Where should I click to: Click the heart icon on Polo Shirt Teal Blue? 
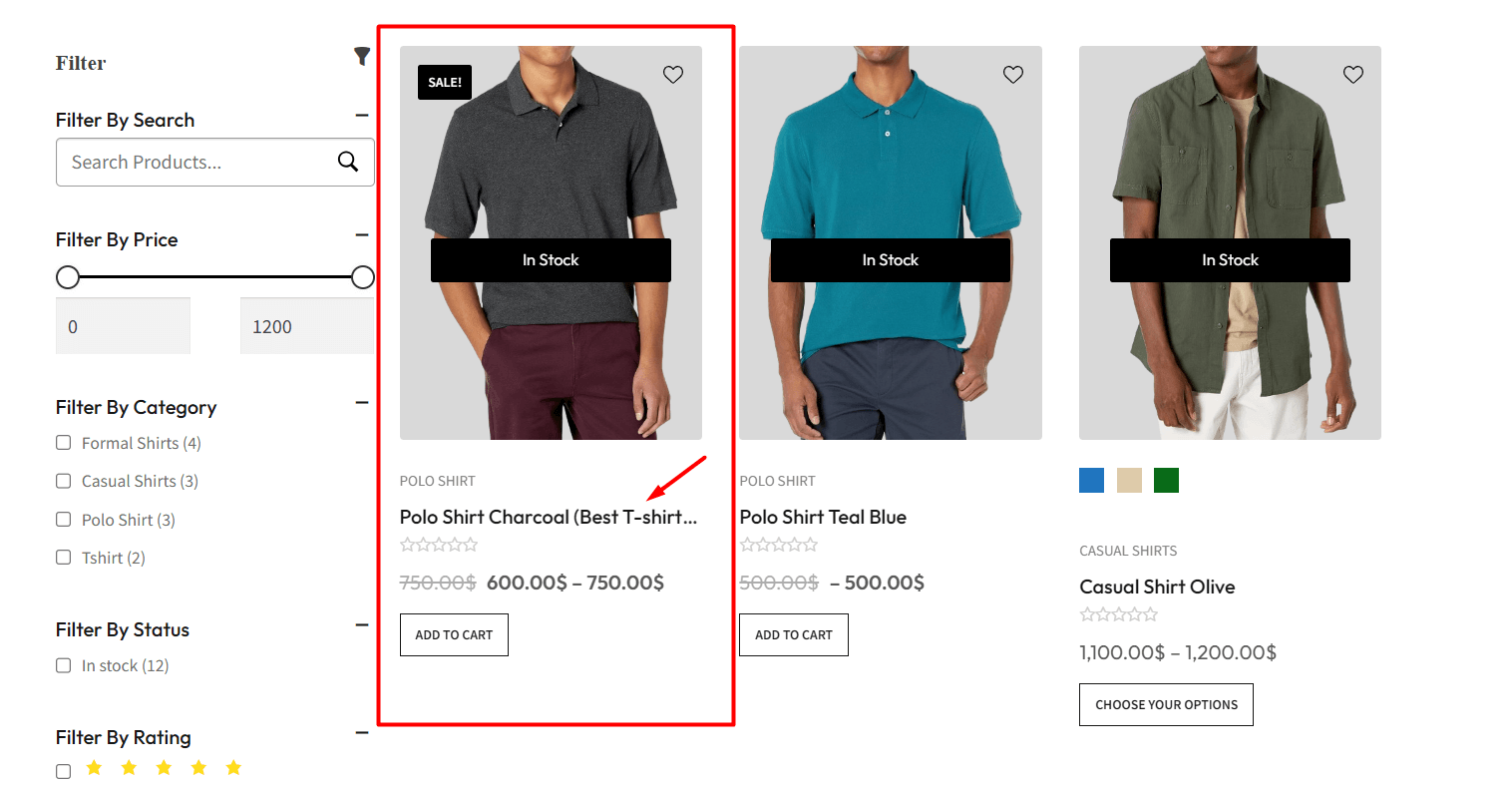(1012, 74)
